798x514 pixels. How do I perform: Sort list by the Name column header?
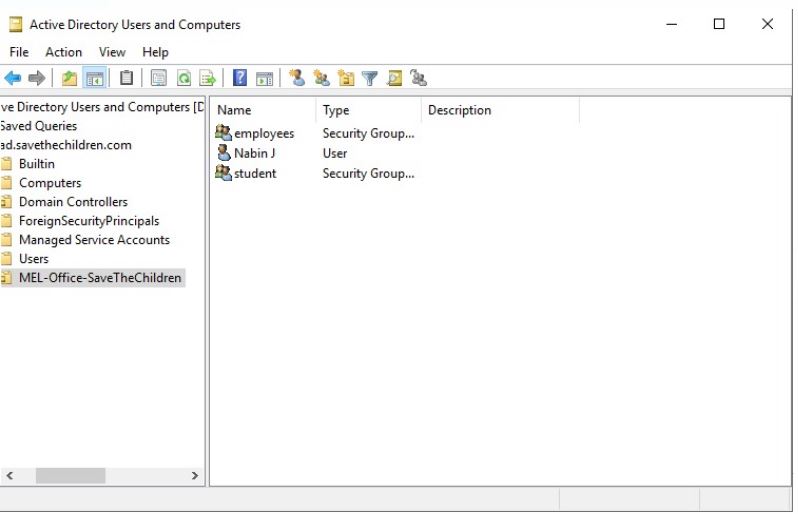tap(260, 110)
